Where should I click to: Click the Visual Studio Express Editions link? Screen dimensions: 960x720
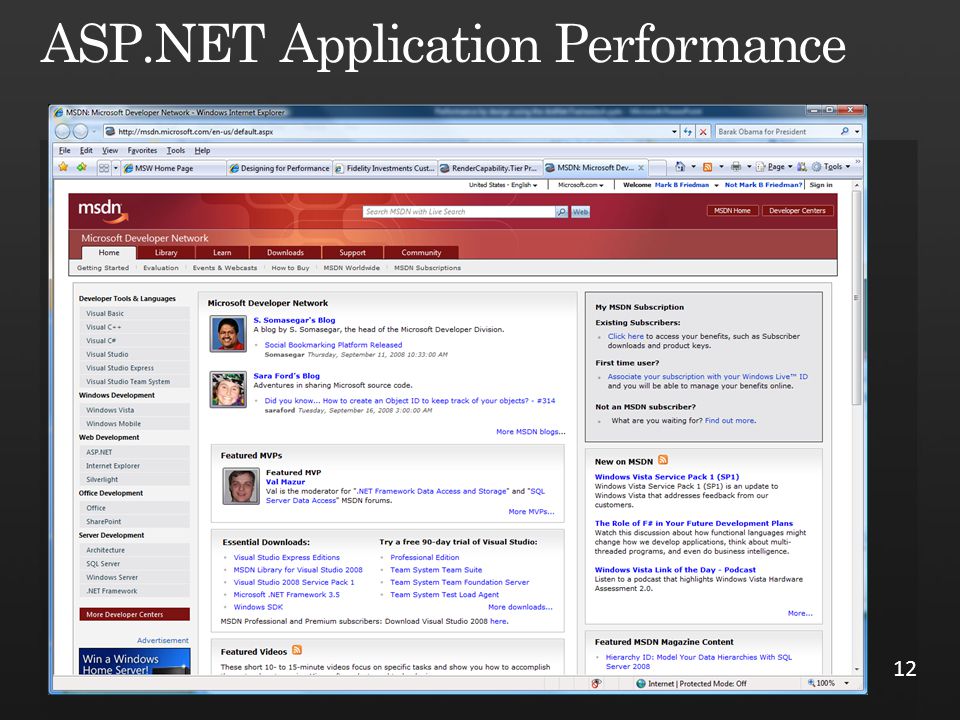coord(287,557)
